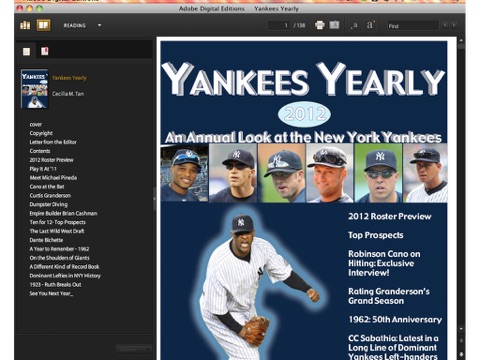Click '1962: 50th Anniversary' cover text
Image resolution: width=480 pixels, height=360 pixels.
(395, 320)
